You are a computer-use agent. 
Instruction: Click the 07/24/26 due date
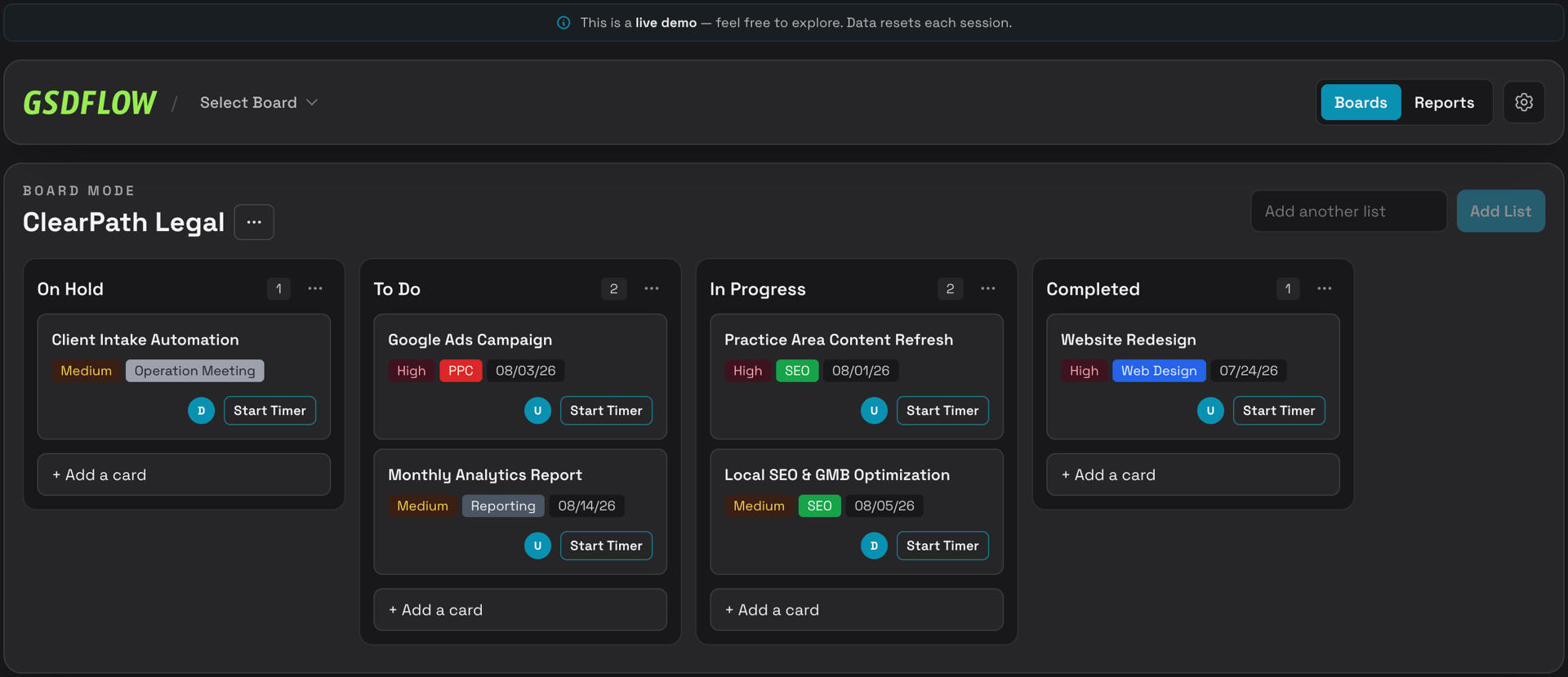(1248, 371)
